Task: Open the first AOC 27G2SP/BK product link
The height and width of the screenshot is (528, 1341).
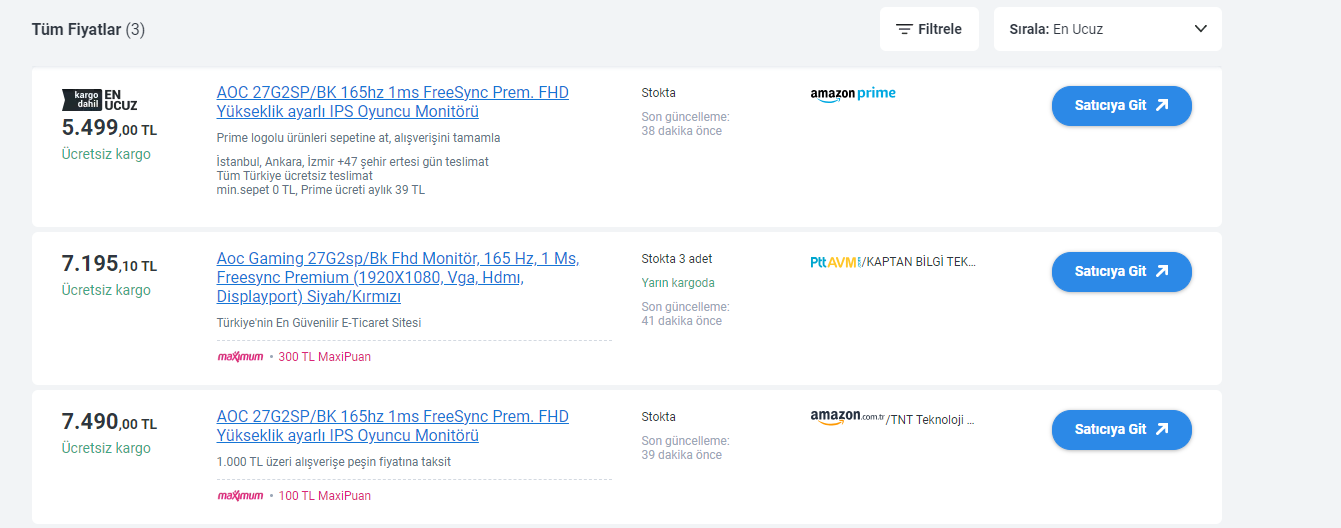Action: click(392, 102)
